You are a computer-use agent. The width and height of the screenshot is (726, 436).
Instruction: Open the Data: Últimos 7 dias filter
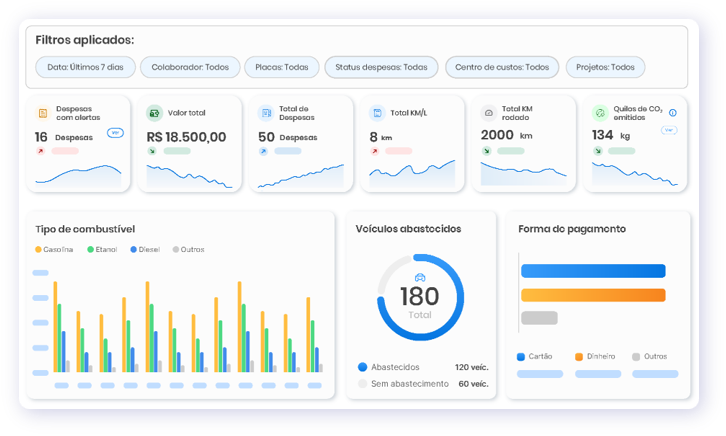tap(85, 68)
